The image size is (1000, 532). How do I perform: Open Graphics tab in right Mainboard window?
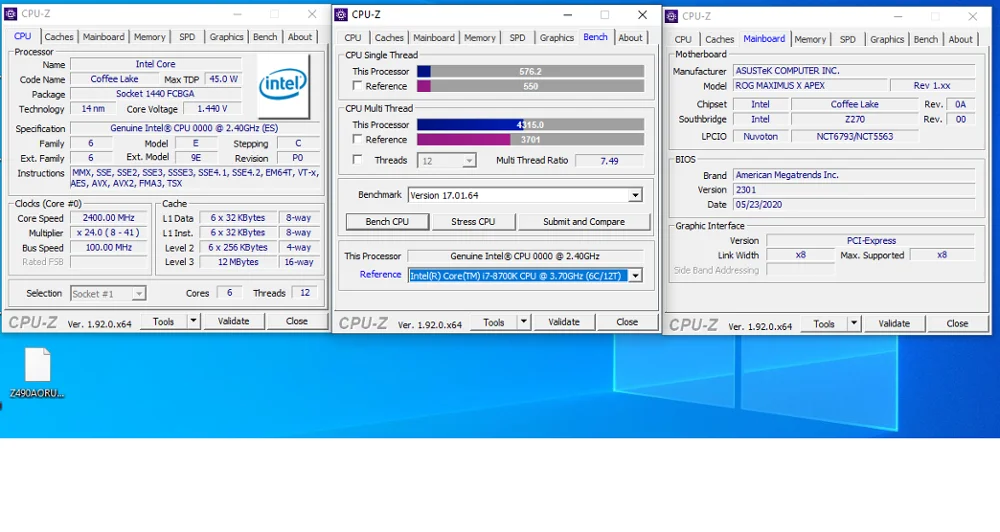(887, 40)
